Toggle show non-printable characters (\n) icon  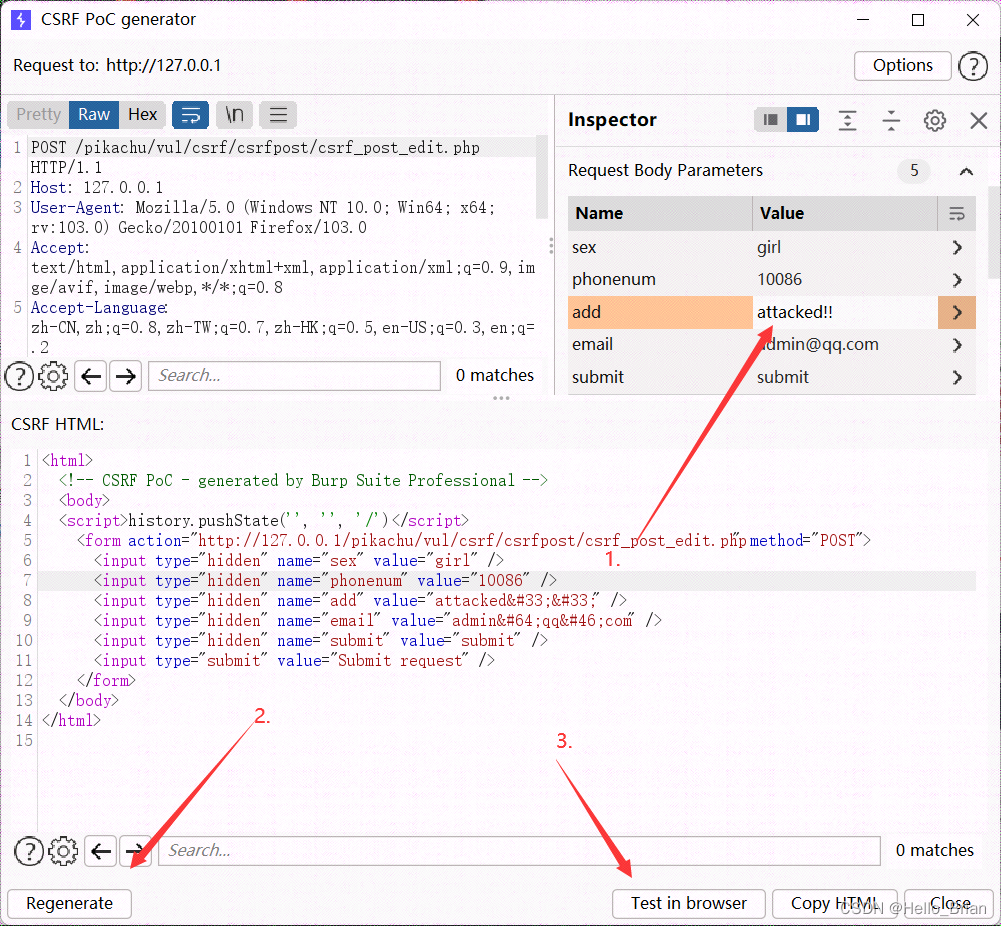tap(234, 115)
